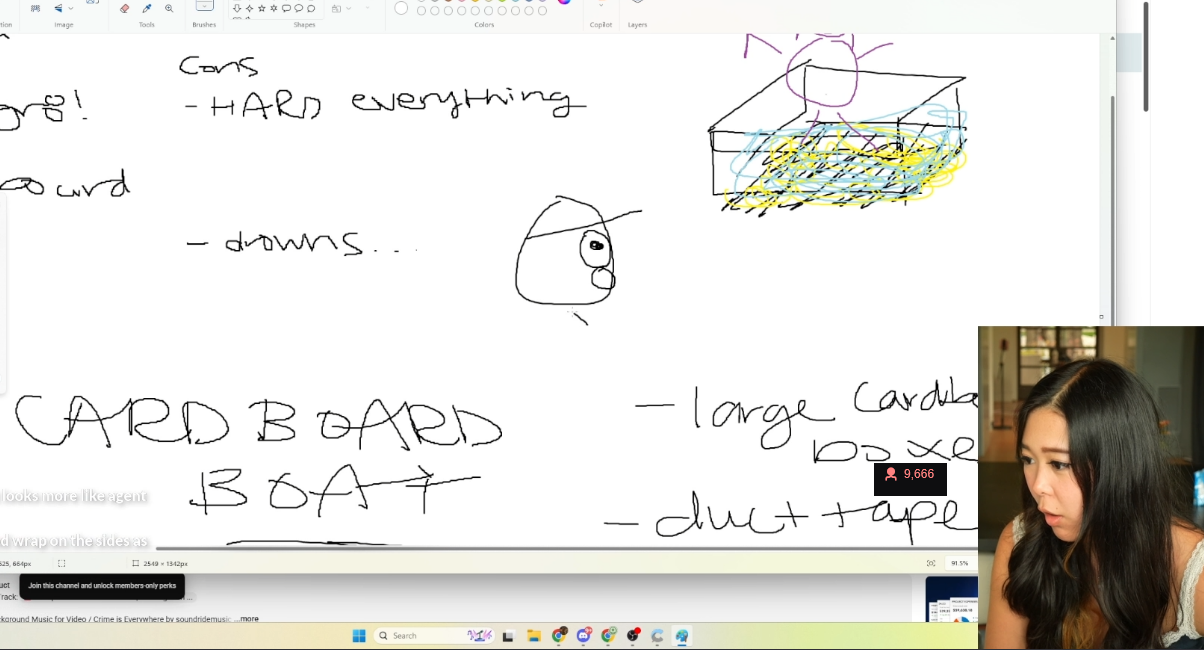Click the rotate/flip icon in Image group
The height and width of the screenshot is (650, 1204).
point(59,8)
